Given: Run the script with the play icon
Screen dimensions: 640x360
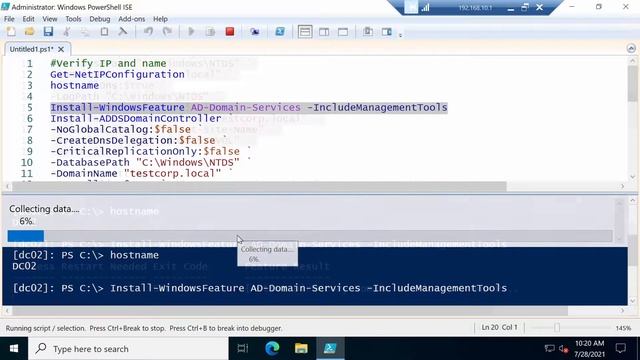Looking at the screenshot, I should click(x=191, y=31).
